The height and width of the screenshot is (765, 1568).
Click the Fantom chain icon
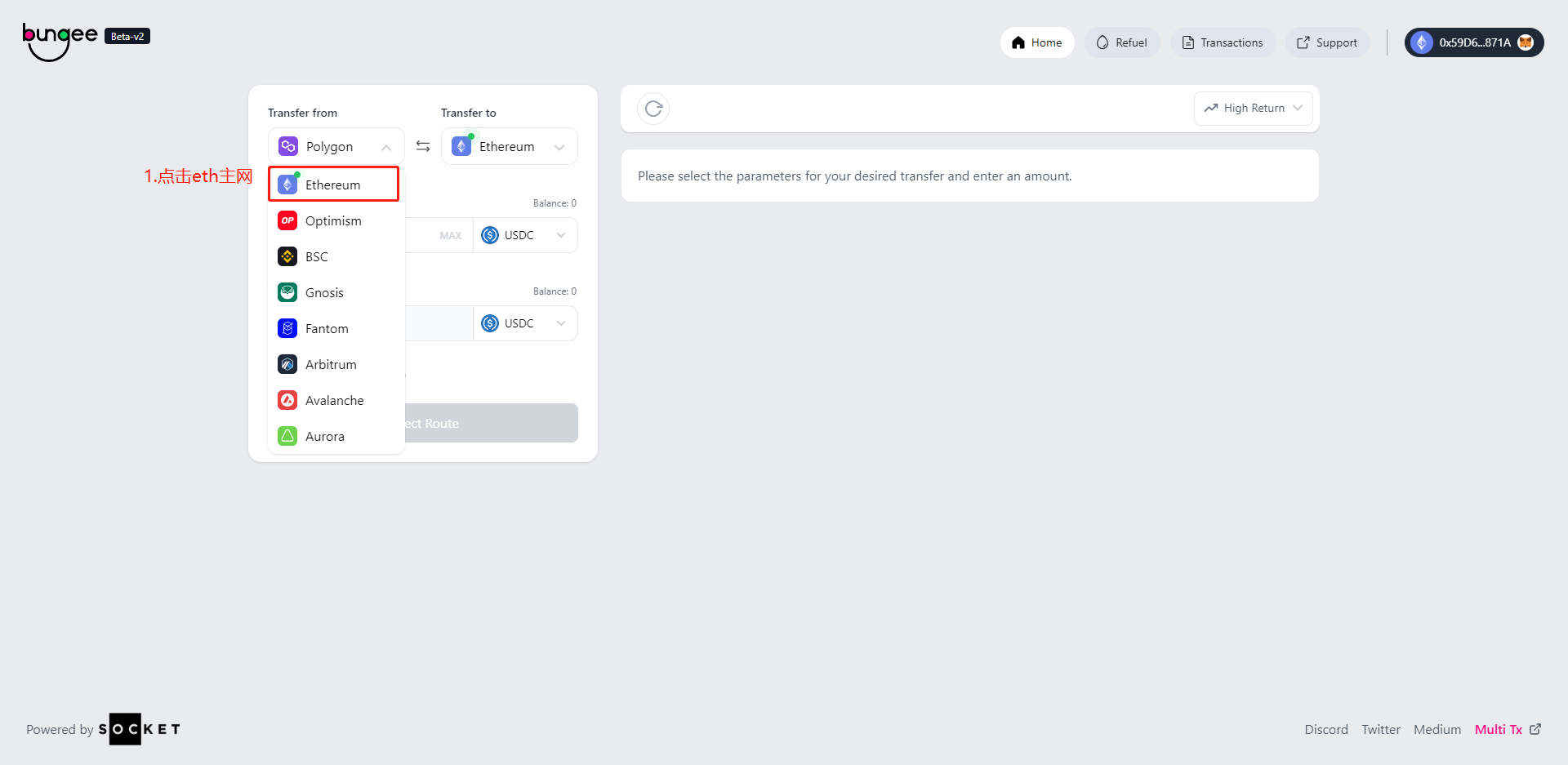tap(287, 328)
